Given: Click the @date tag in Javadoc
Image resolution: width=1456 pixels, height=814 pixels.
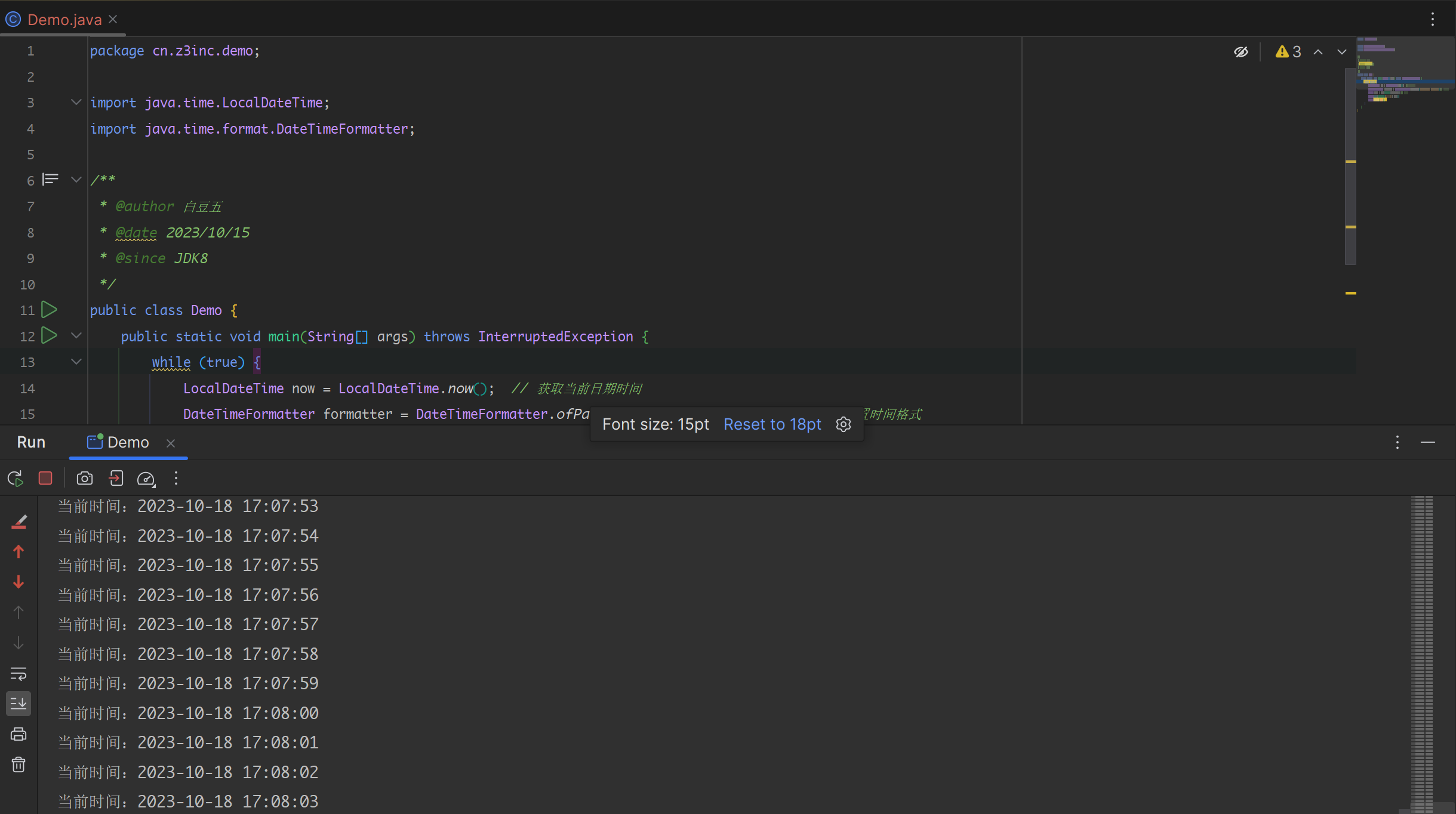Looking at the screenshot, I should [x=136, y=233].
